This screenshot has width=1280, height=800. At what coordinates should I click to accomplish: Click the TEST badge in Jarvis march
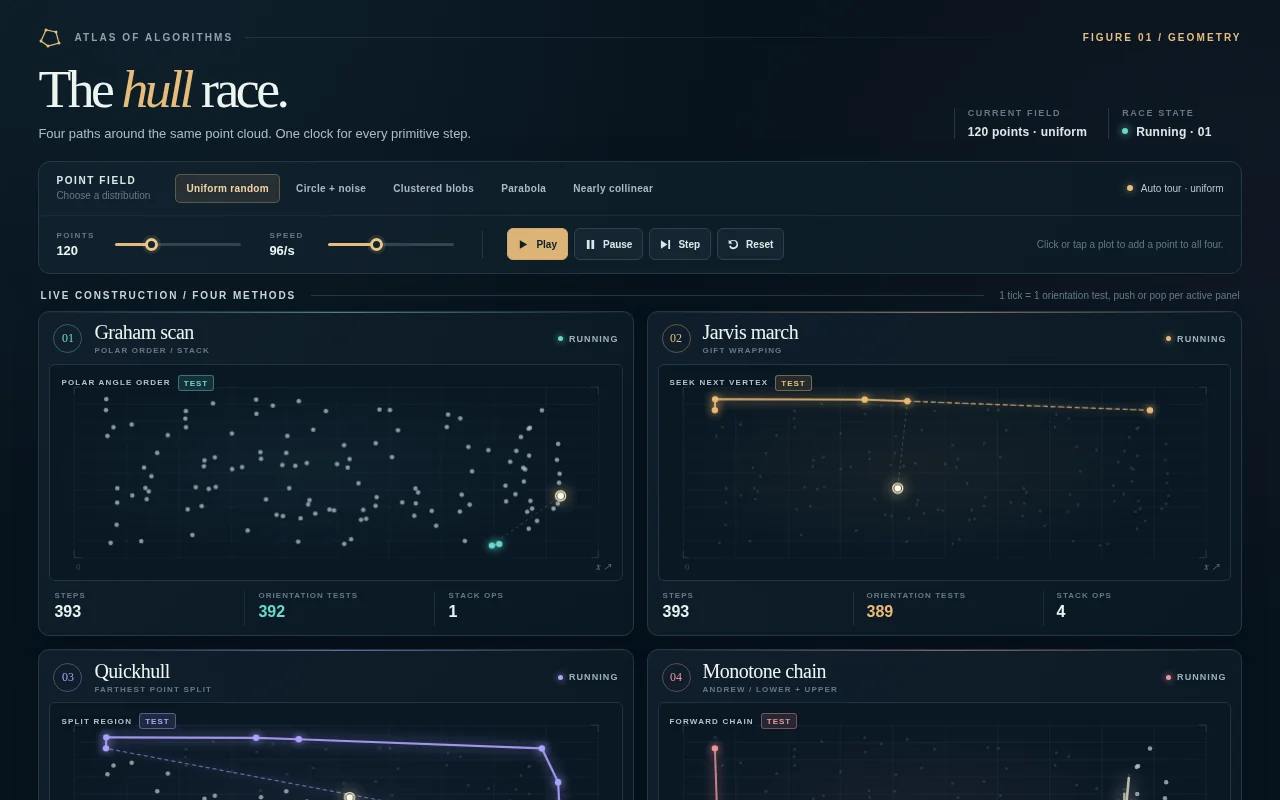point(793,383)
